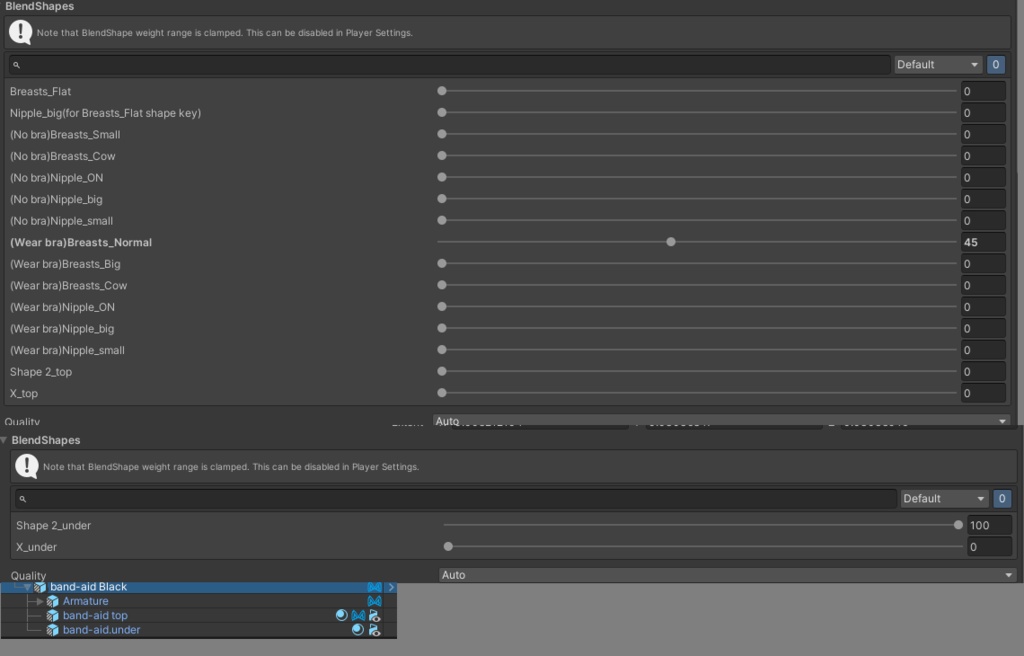Click the prefab cube icon of band-aid Black

[40, 587]
